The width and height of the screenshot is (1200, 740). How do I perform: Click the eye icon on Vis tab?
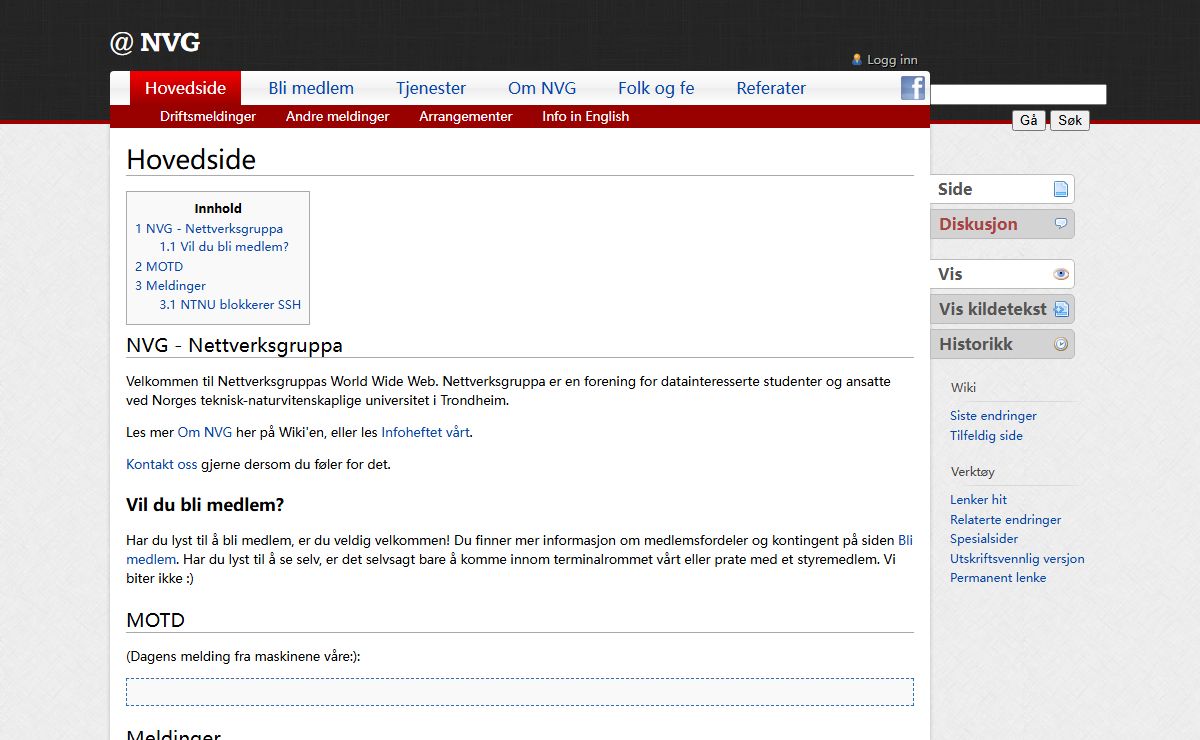tap(1061, 274)
